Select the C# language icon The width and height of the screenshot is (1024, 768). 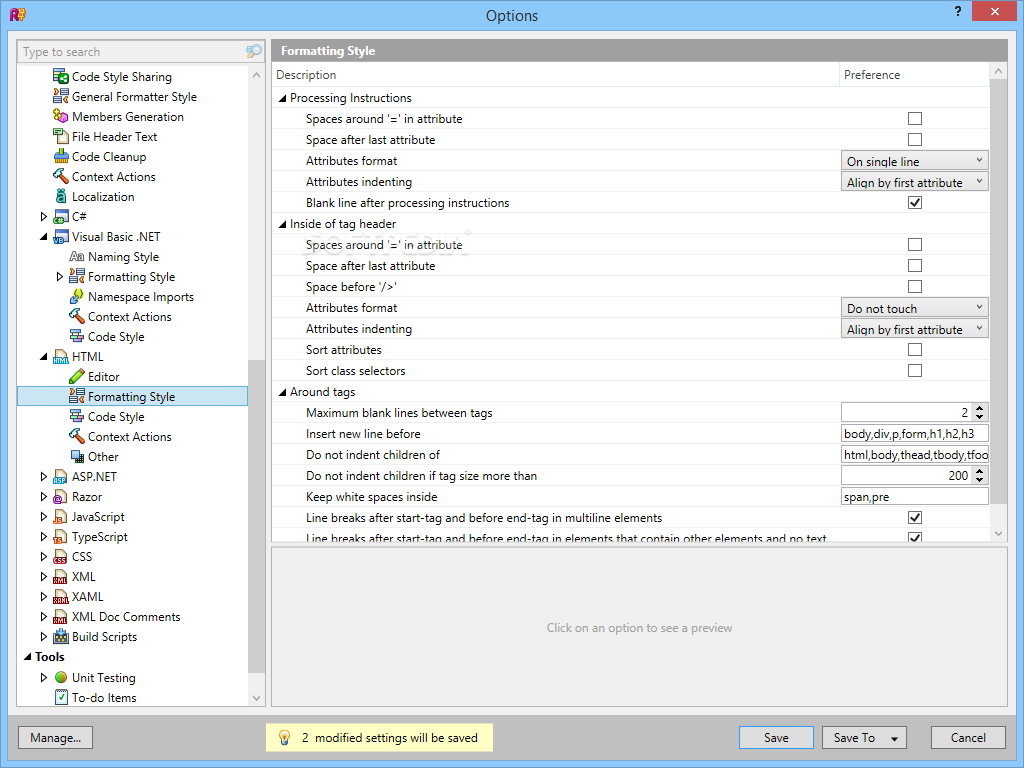(61, 217)
